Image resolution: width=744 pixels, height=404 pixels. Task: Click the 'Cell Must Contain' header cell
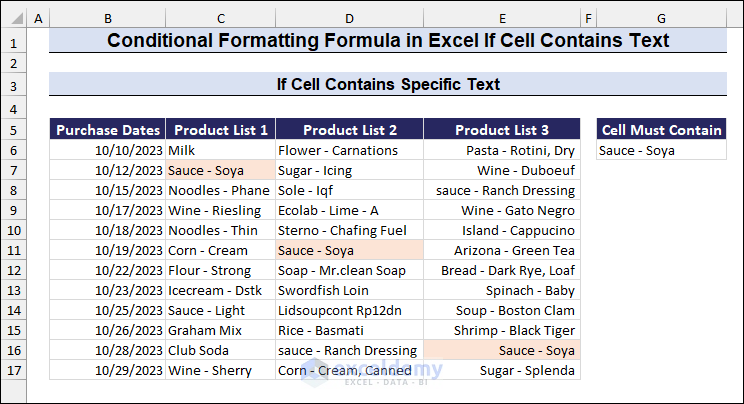click(x=661, y=130)
